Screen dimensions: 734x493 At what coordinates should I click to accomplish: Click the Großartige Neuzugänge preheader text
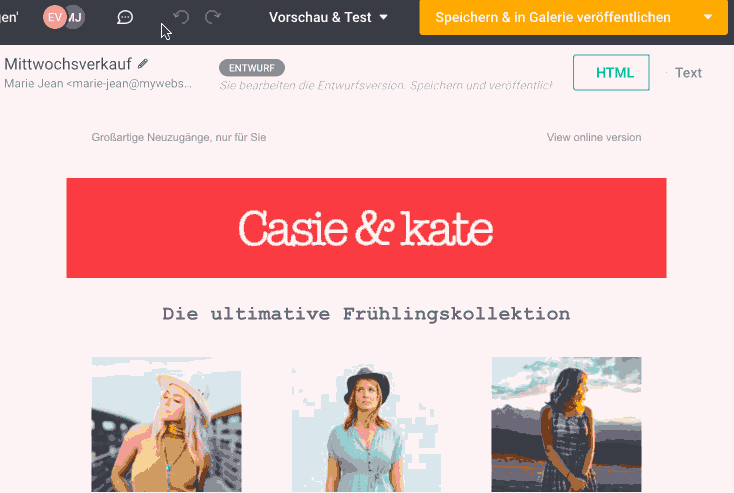179,137
